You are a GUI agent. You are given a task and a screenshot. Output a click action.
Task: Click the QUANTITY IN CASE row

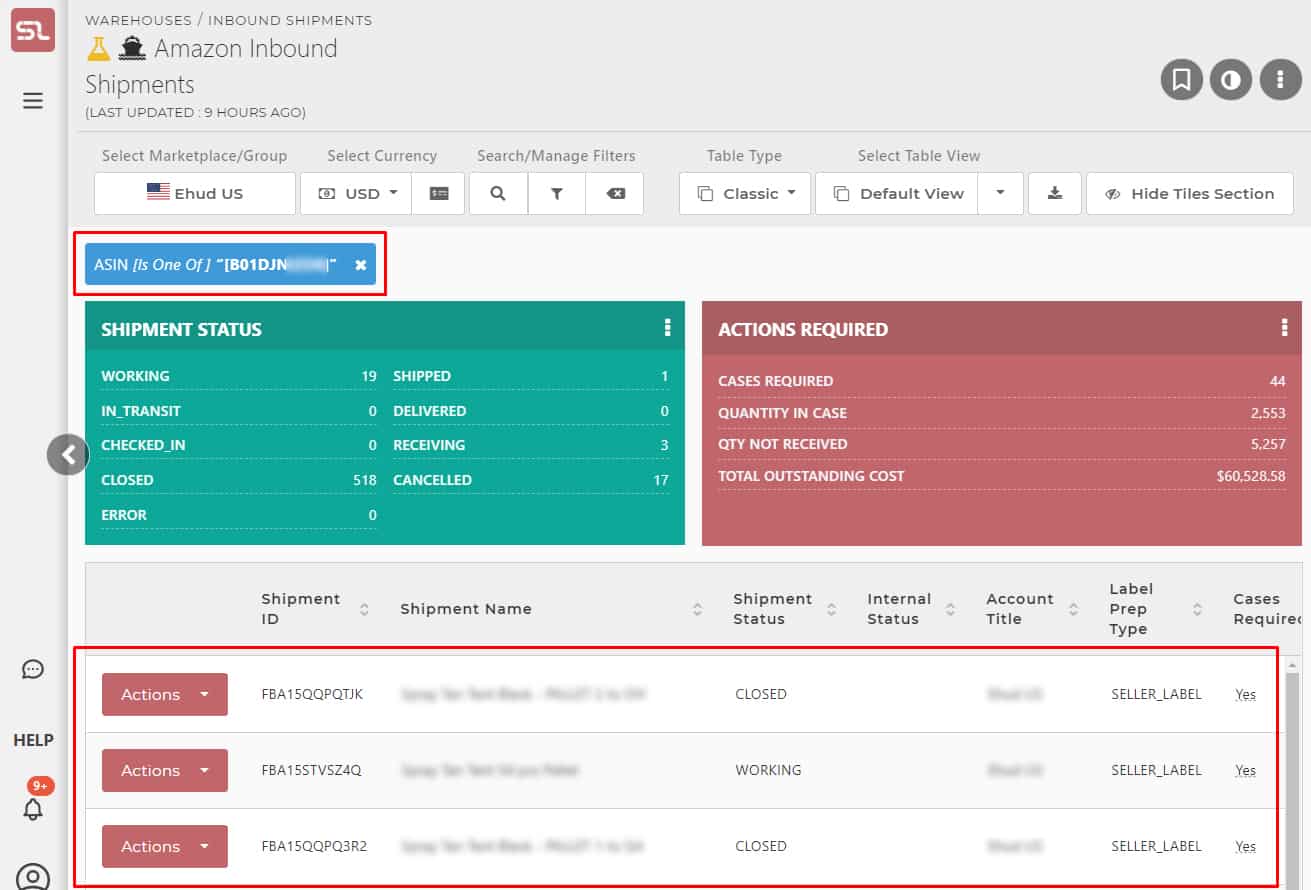[x=1002, y=413]
